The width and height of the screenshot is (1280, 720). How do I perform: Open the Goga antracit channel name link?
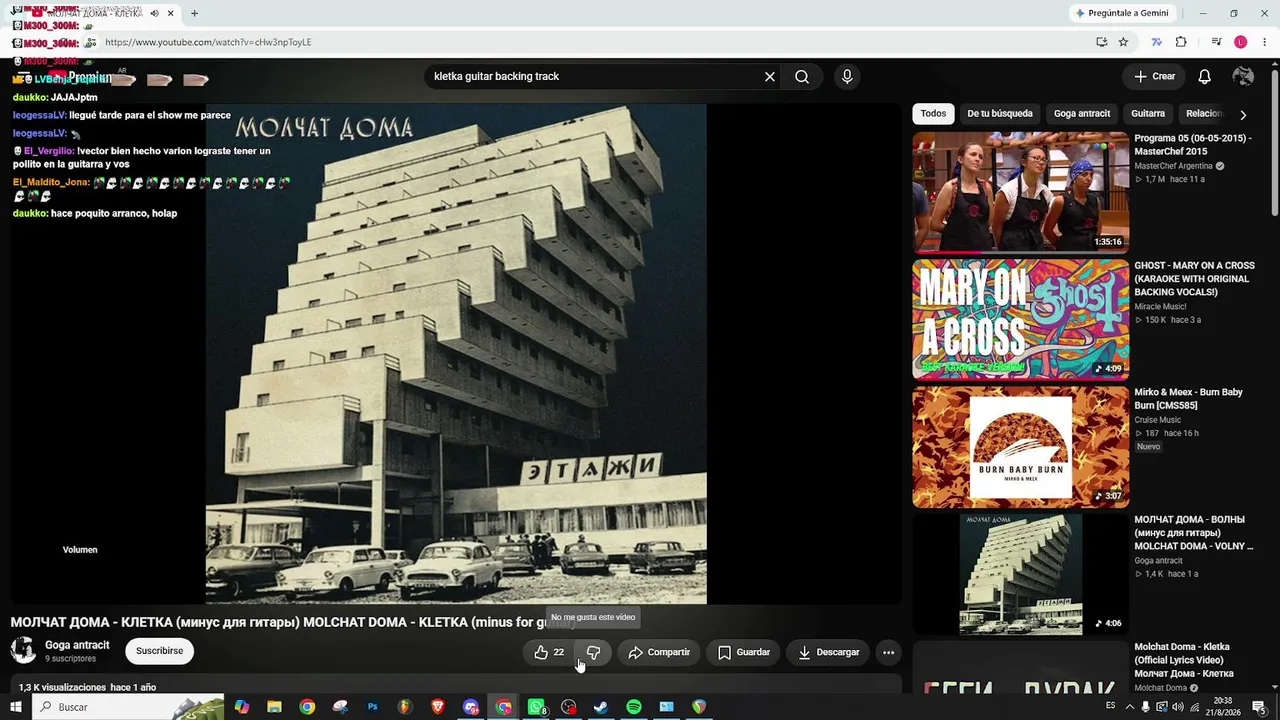77,645
